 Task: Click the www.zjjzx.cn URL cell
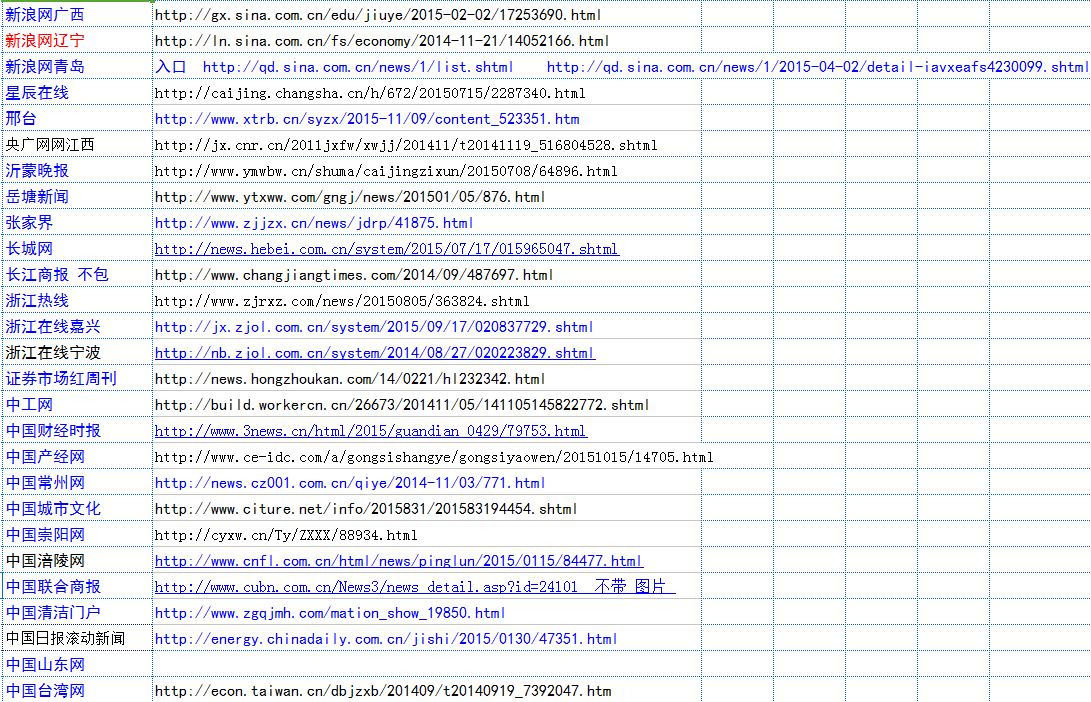(427, 222)
